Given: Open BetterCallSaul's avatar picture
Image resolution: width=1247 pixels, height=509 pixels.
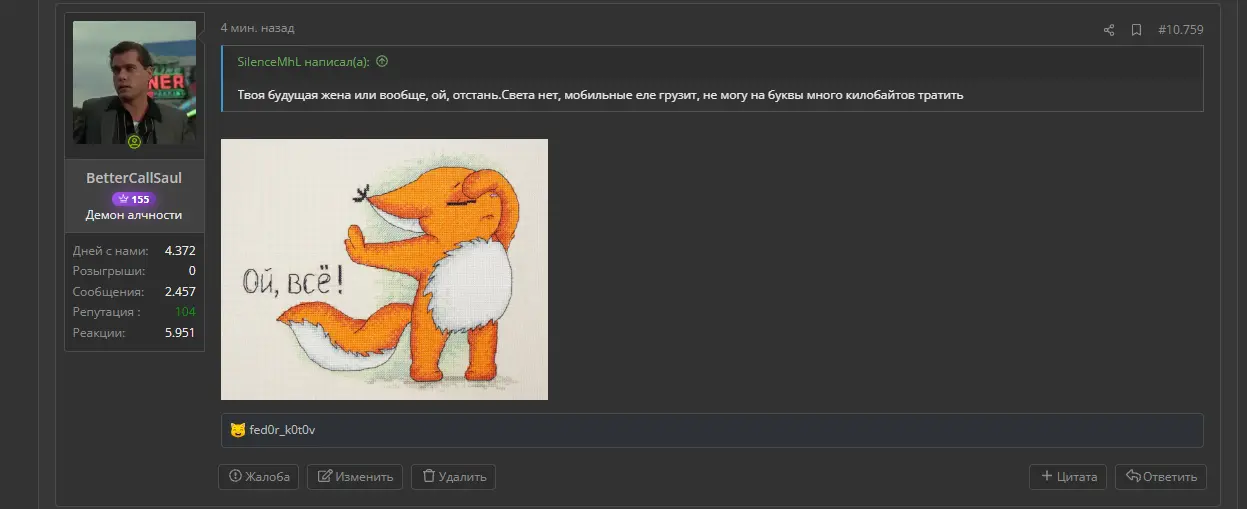Looking at the screenshot, I should point(134,82).
